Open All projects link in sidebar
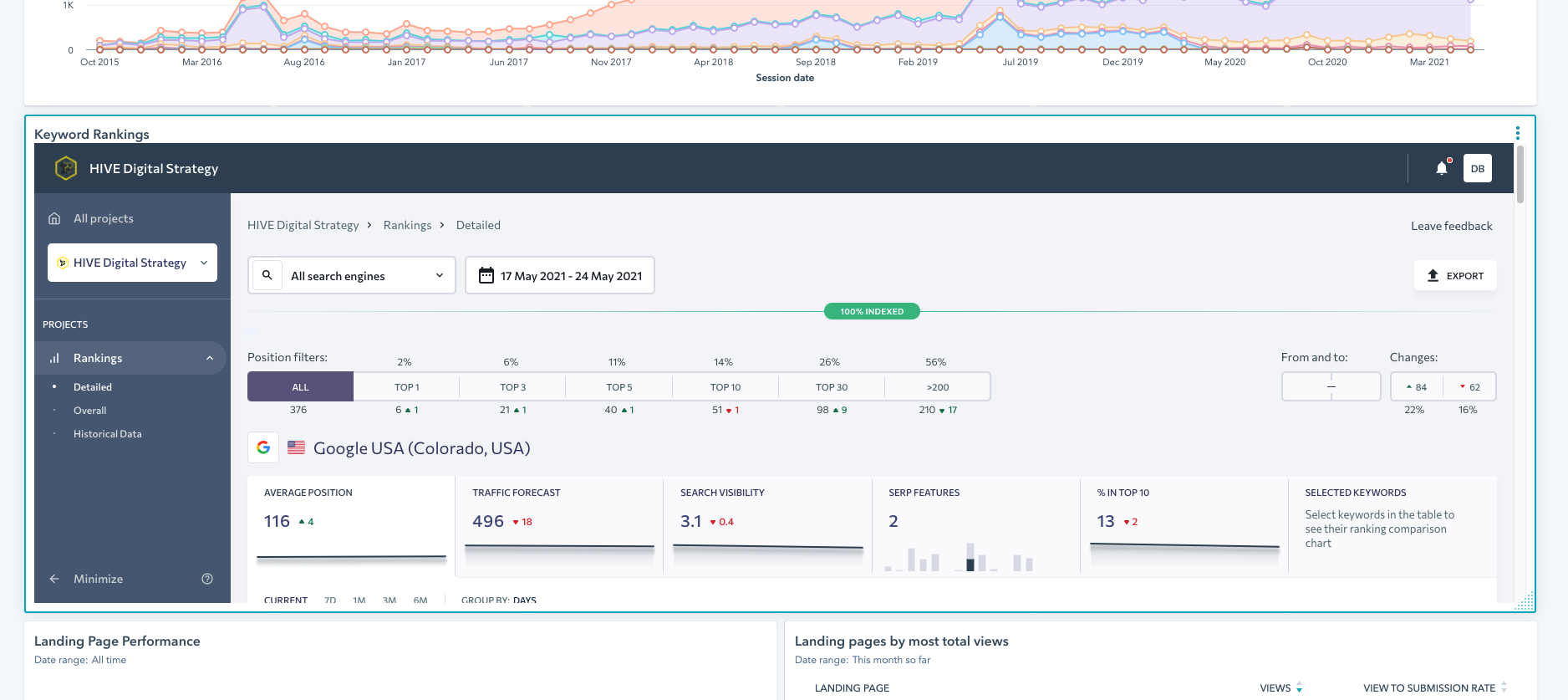 point(104,218)
